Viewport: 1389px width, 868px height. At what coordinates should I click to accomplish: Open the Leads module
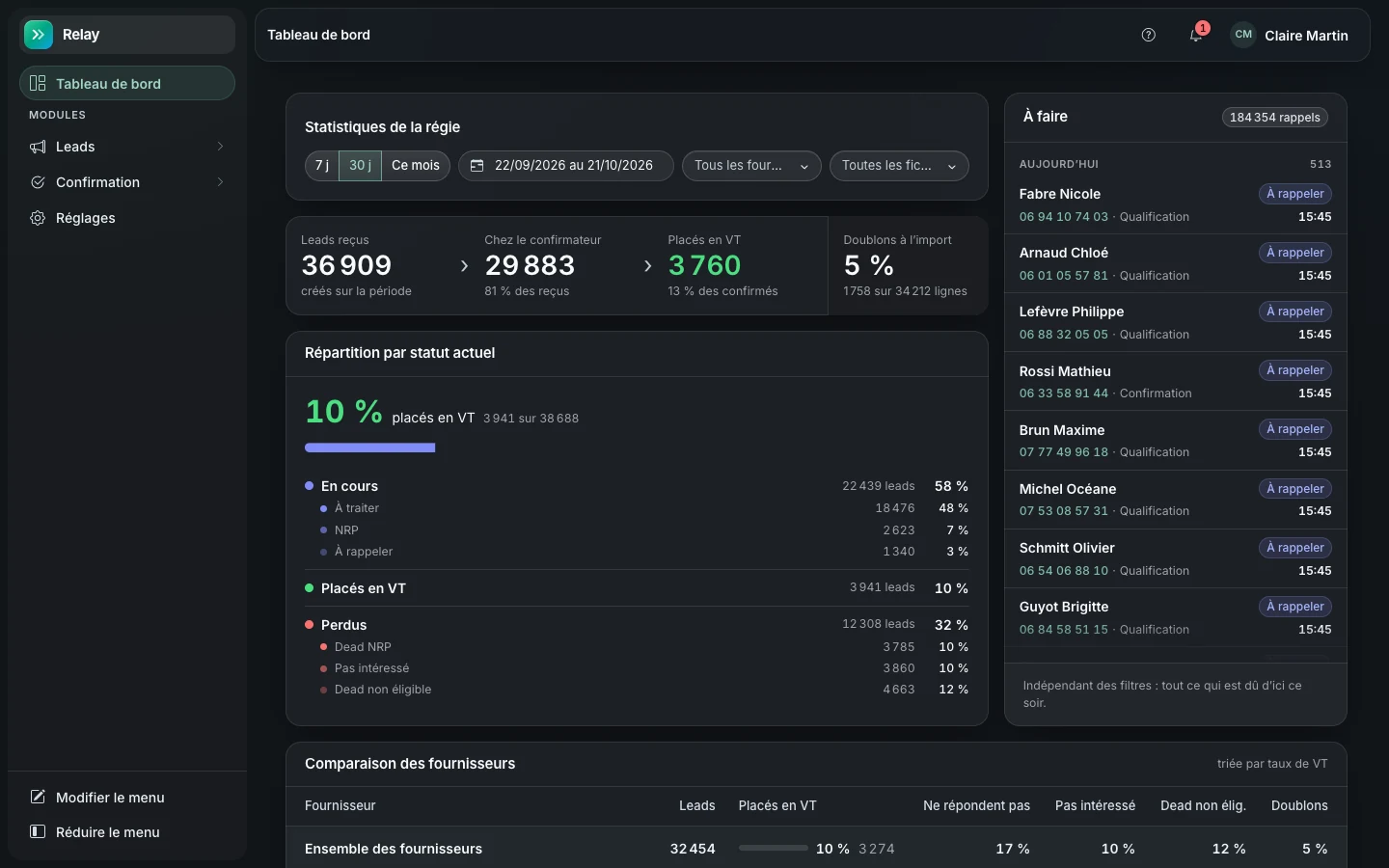point(127,147)
